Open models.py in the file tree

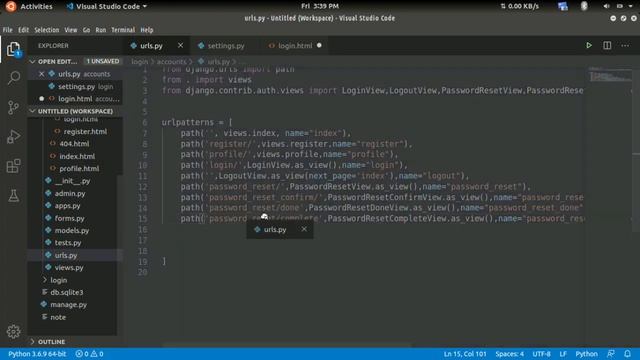tap(71, 231)
